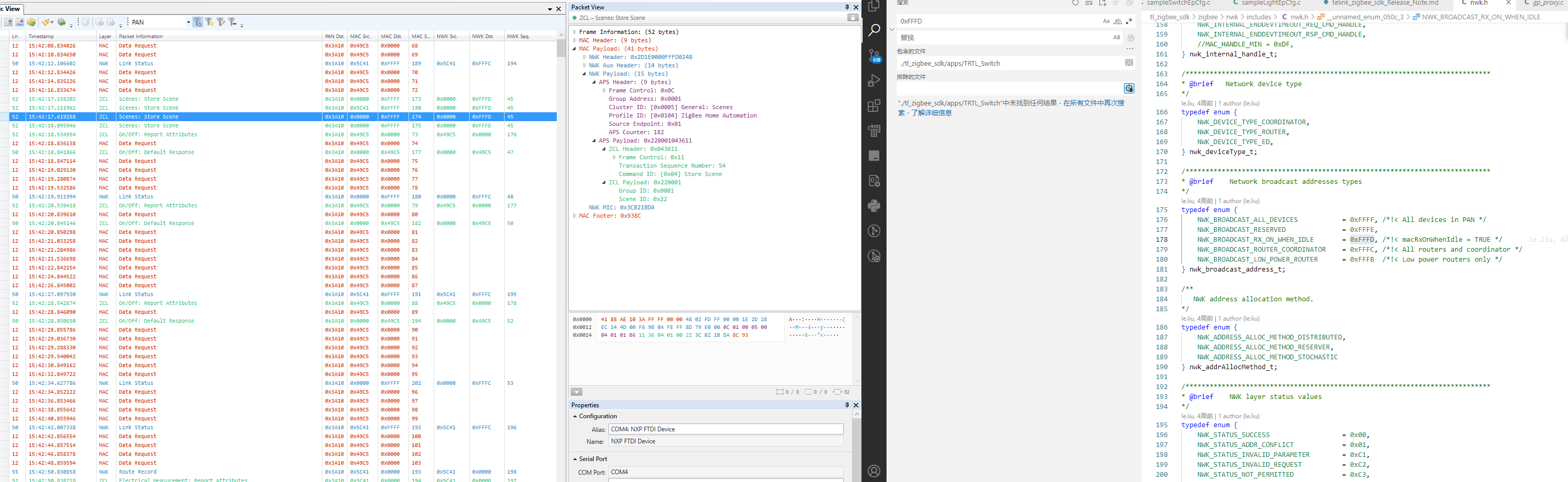Viewport: 1568px width, 482px height.
Task: Click the edit filter funnel with pencil
Action: pyautogui.click(x=221, y=22)
